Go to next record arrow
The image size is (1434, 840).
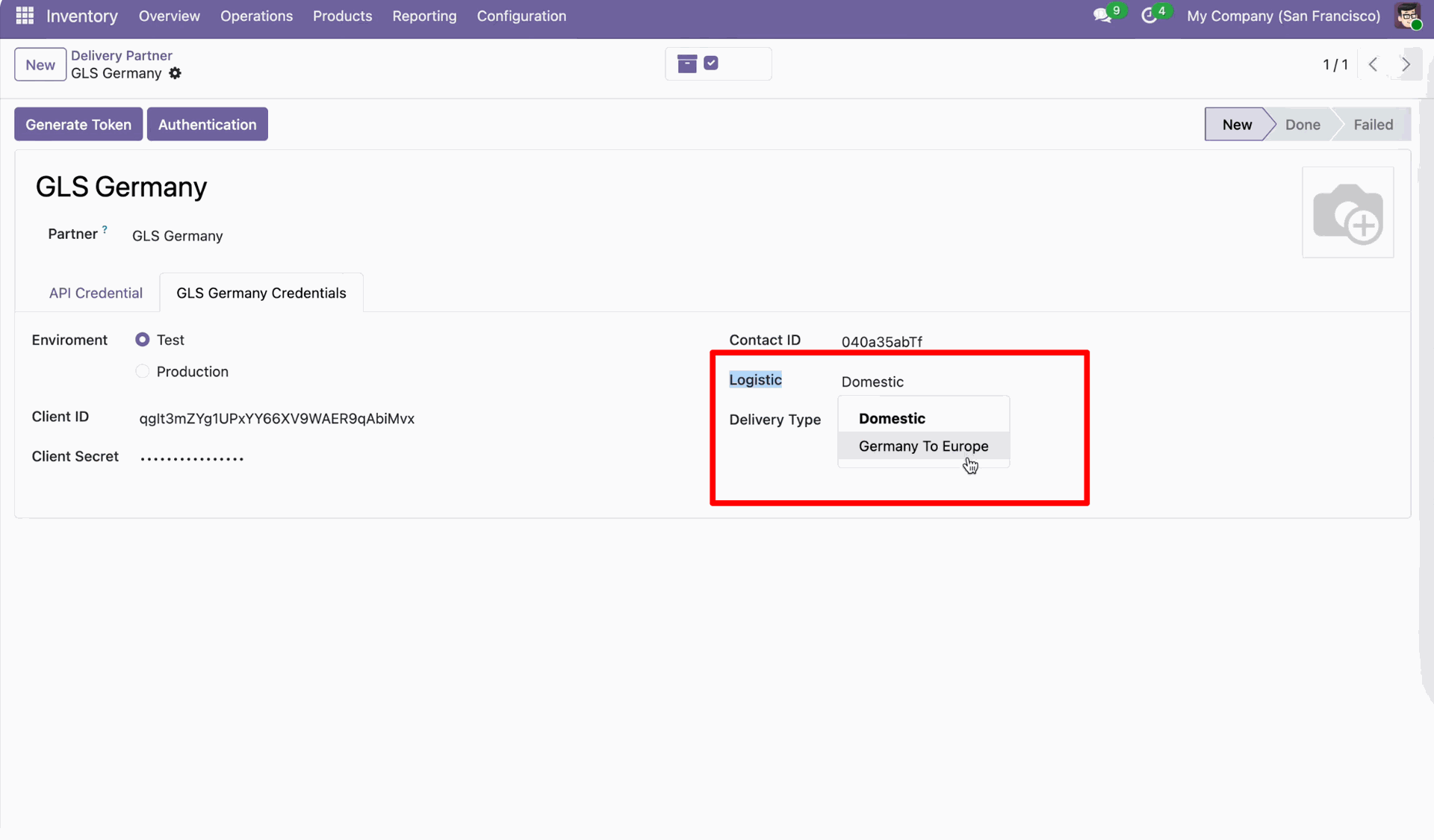[x=1406, y=64]
